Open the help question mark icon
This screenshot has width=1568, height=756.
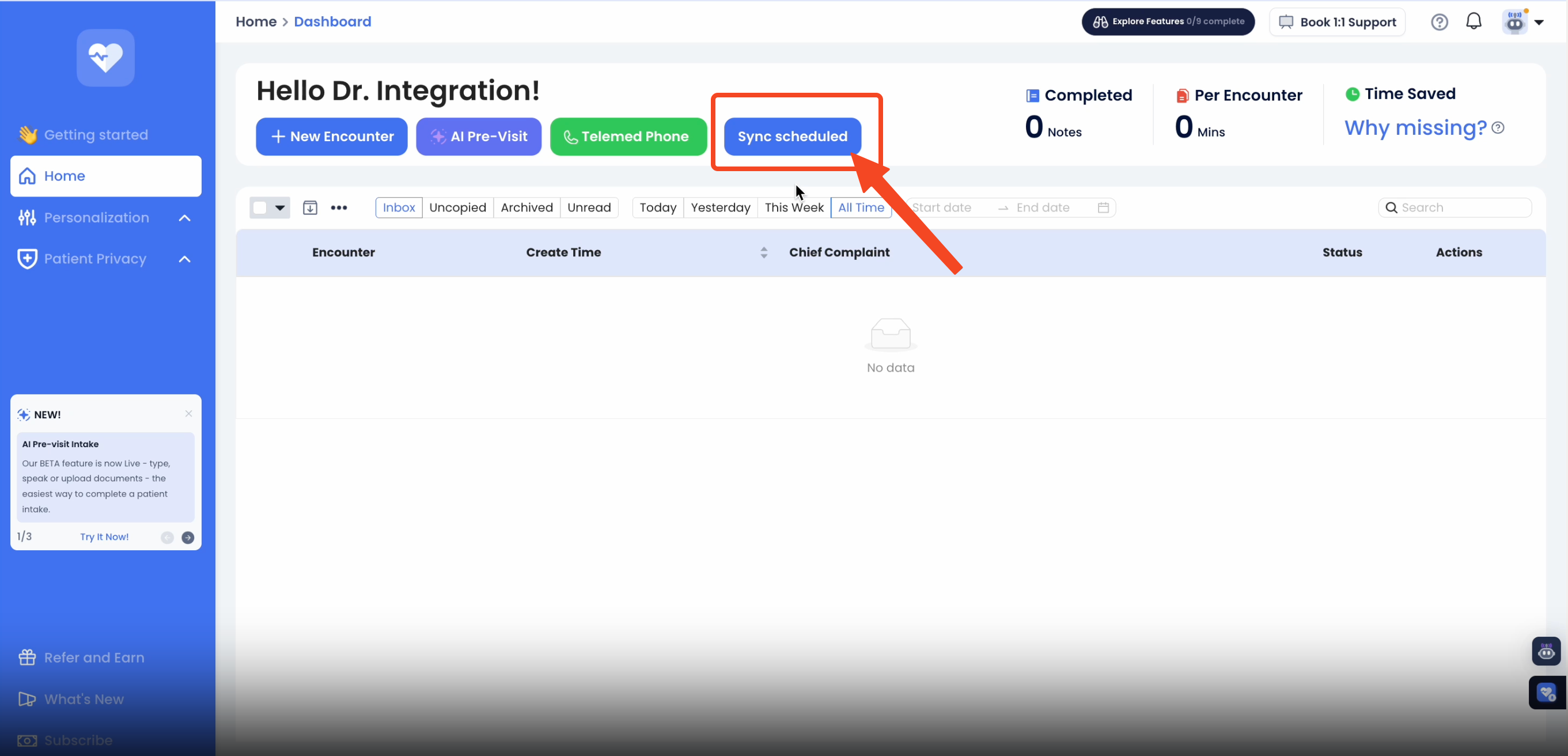click(x=1439, y=22)
